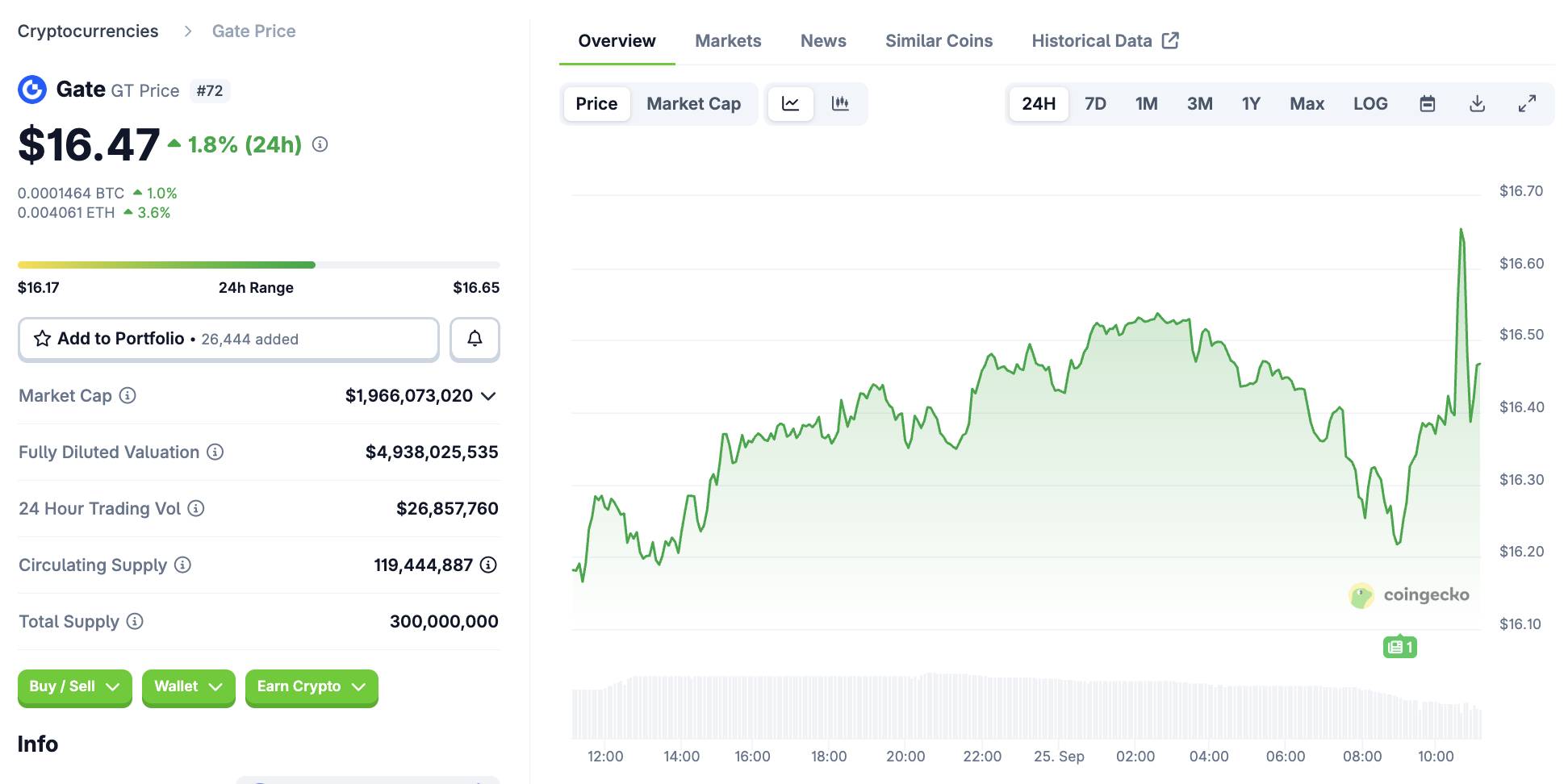This screenshot has width=1564, height=784.
Task: Select Market Cap chart mode
Action: pyautogui.click(x=694, y=103)
